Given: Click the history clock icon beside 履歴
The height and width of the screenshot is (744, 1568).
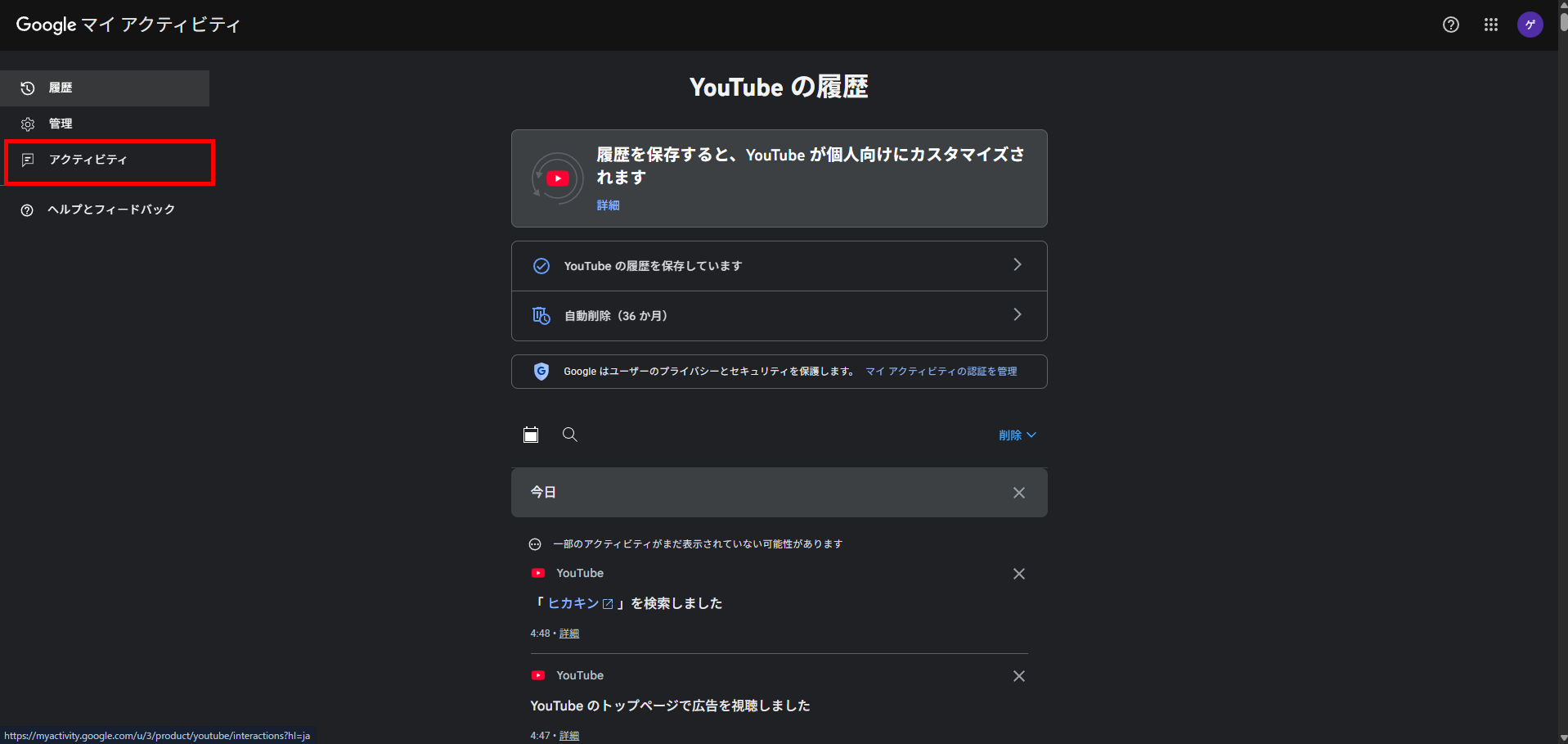Looking at the screenshot, I should click(x=28, y=88).
